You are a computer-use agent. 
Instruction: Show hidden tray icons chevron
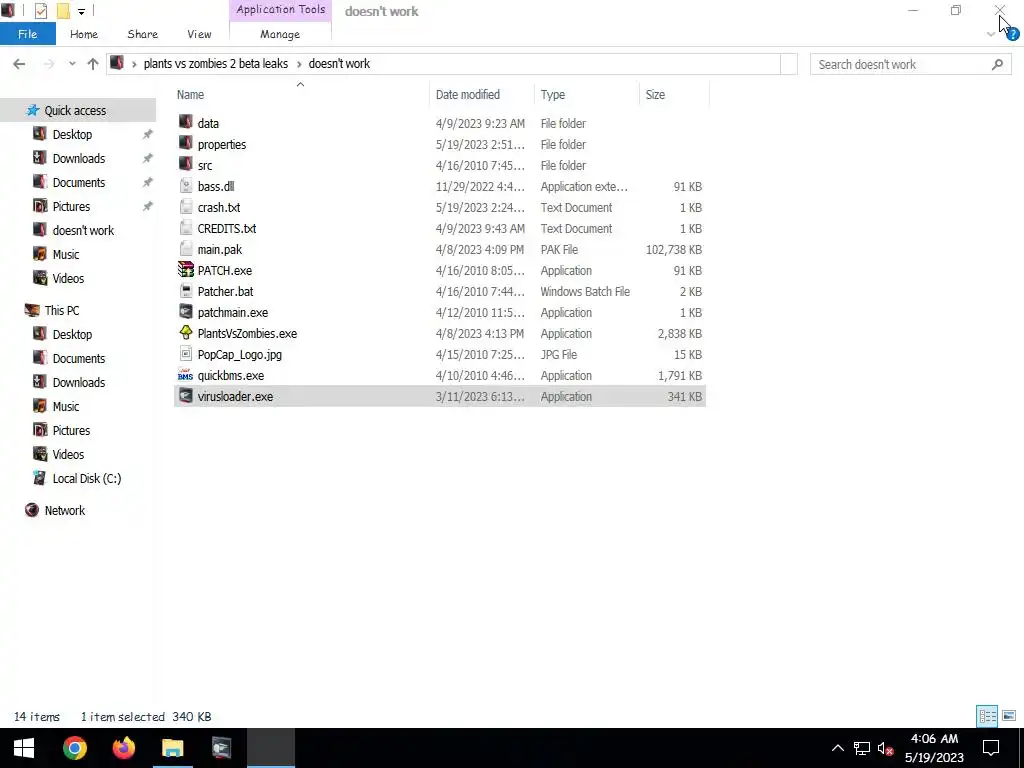click(x=837, y=748)
